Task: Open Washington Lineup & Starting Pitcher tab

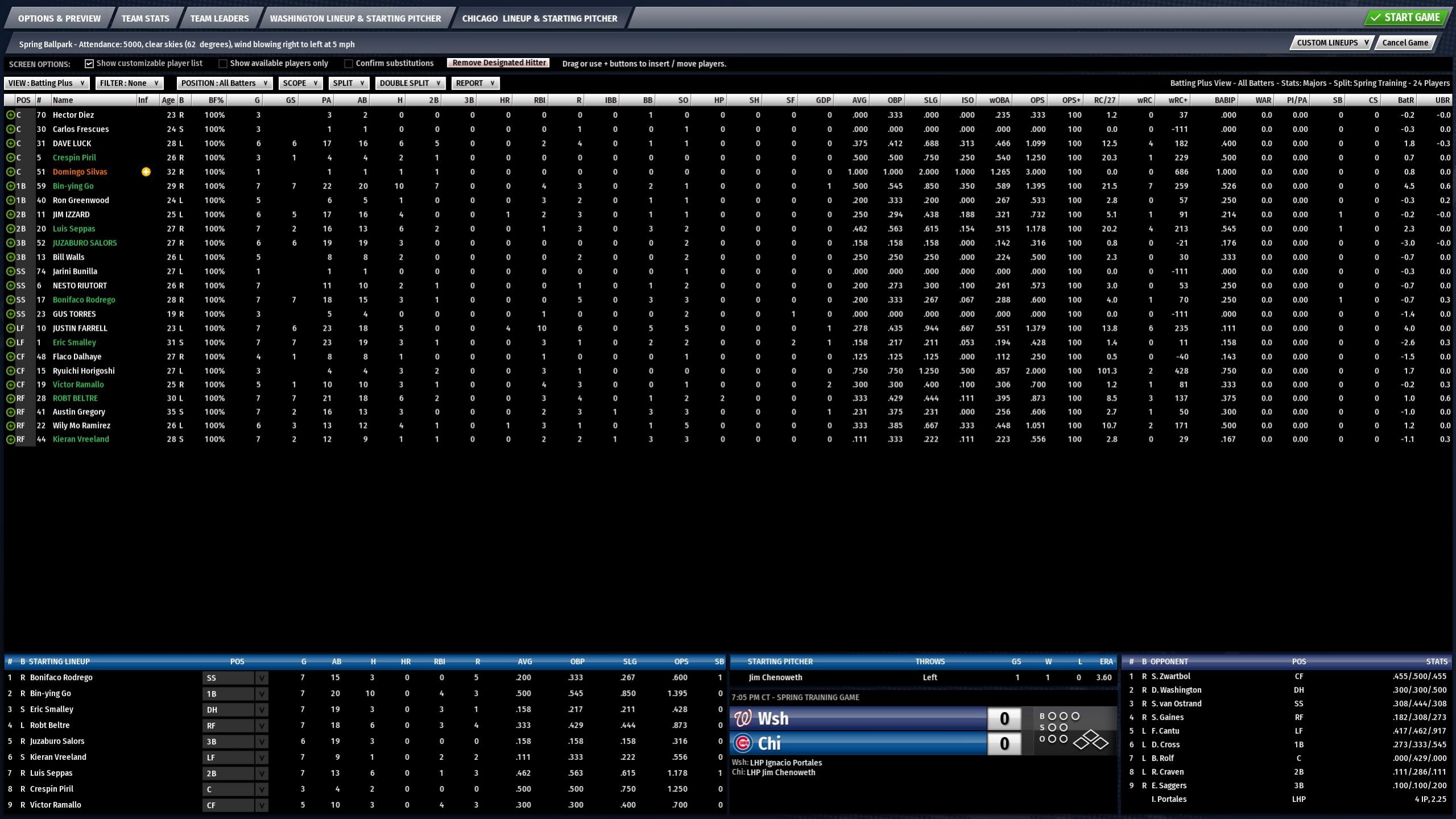Action: tap(355, 18)
